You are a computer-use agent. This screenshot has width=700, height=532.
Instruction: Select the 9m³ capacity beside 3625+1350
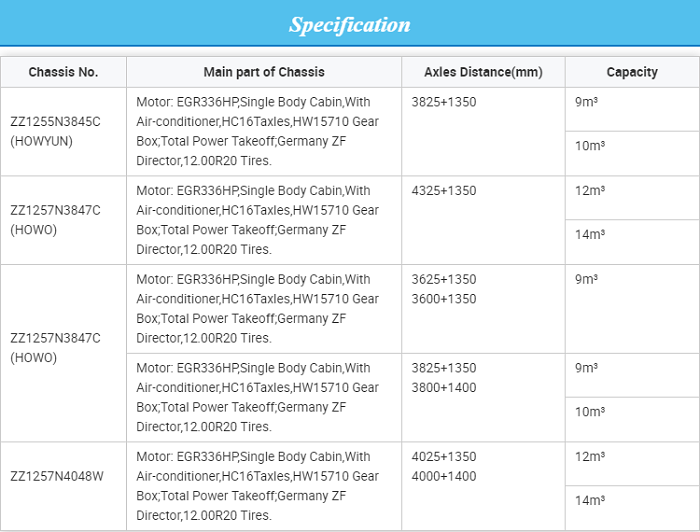click(x=586, y=280)
